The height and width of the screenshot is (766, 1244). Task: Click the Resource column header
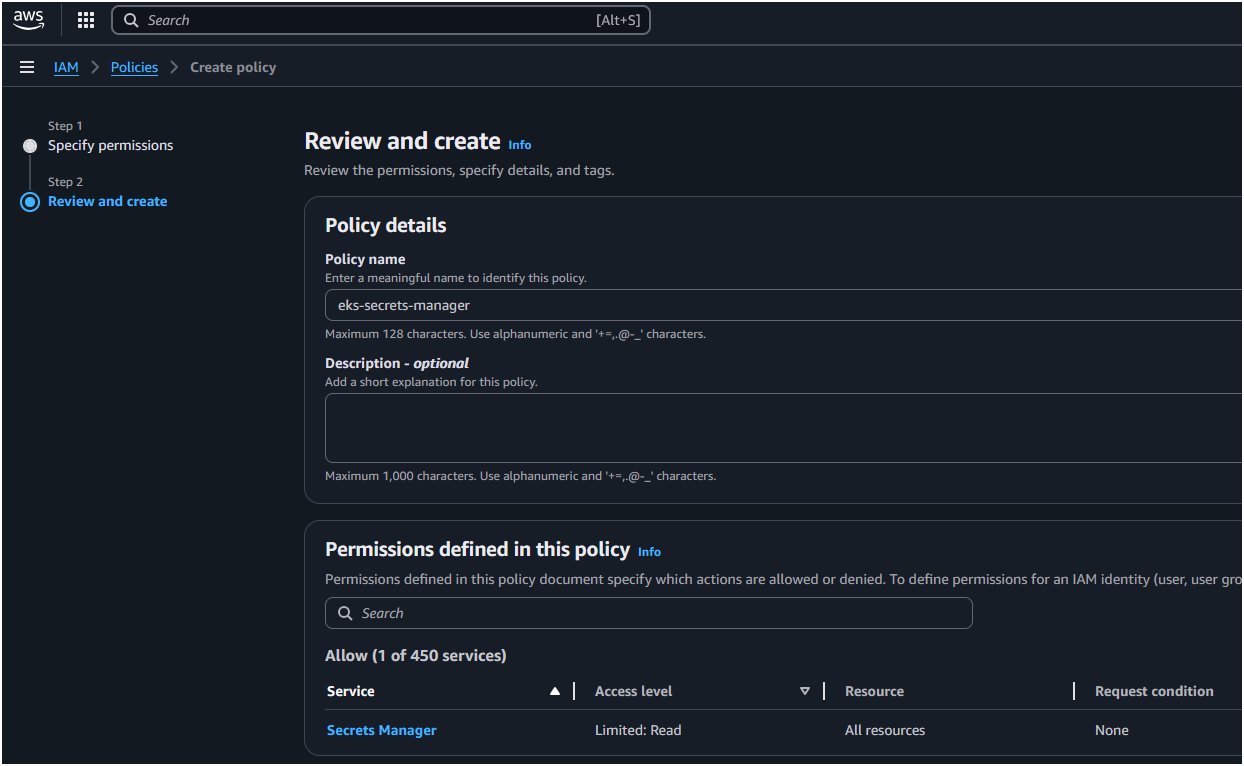tap(874, 691)
